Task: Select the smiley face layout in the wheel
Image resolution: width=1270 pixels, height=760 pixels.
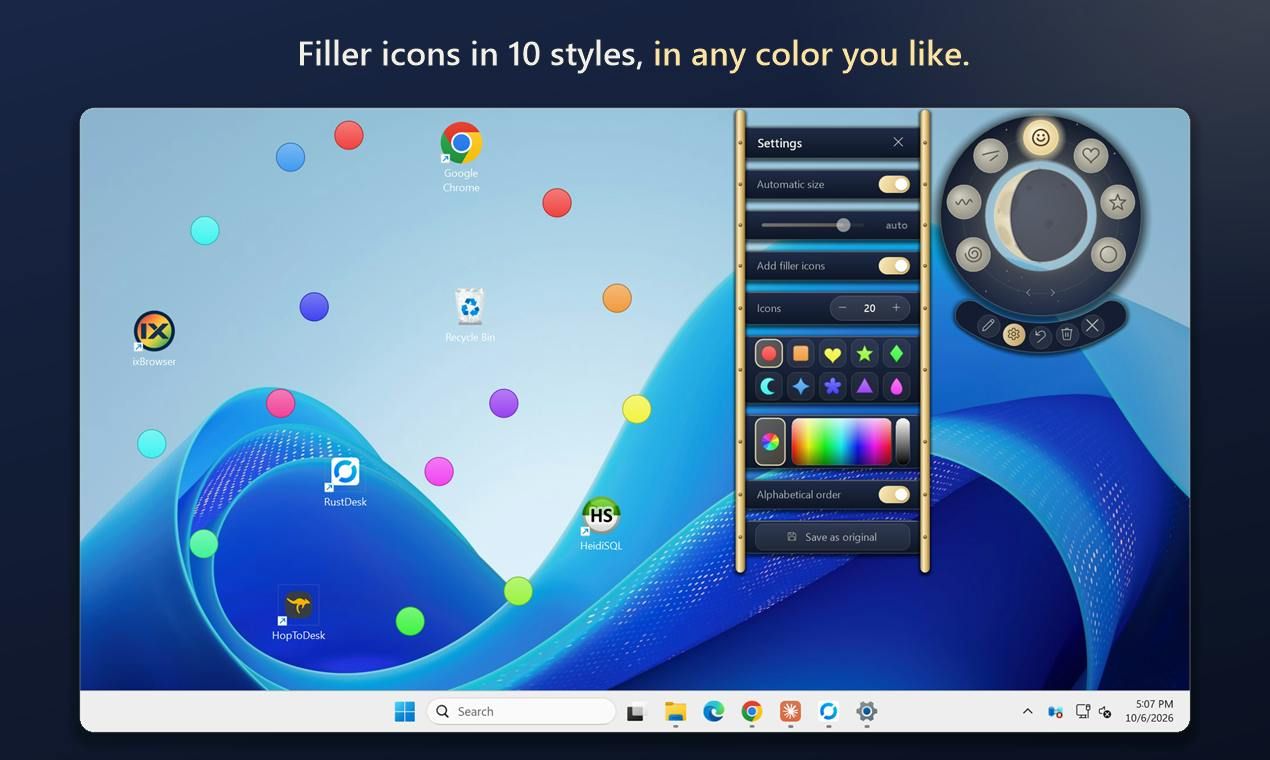Action: point(1041,137)
